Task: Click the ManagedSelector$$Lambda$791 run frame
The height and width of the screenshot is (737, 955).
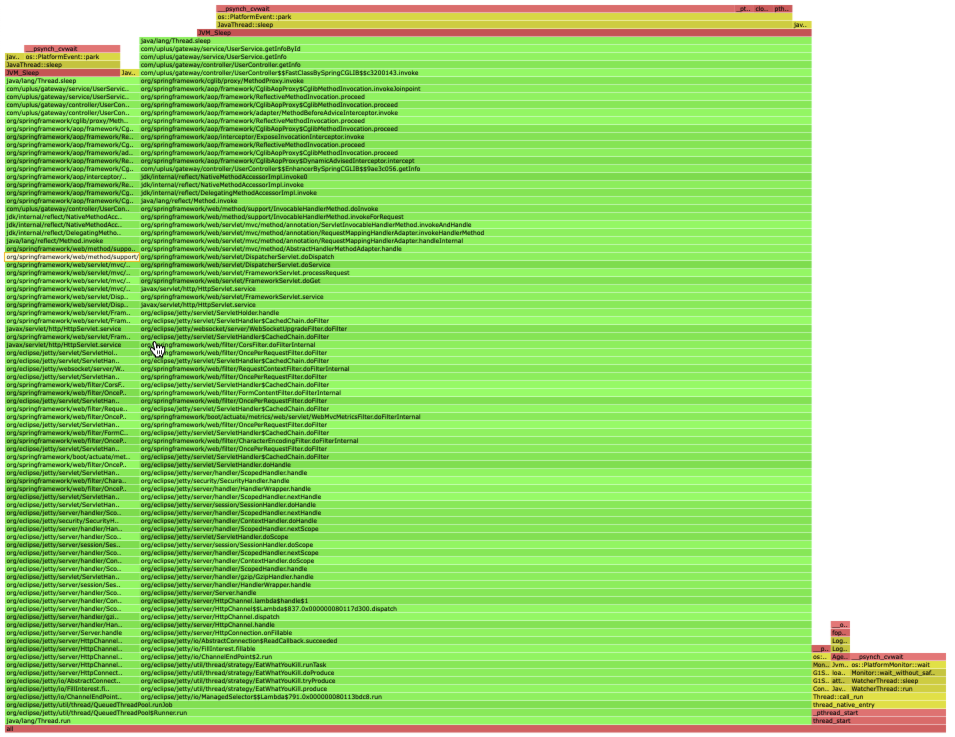Action: (475, 697)
